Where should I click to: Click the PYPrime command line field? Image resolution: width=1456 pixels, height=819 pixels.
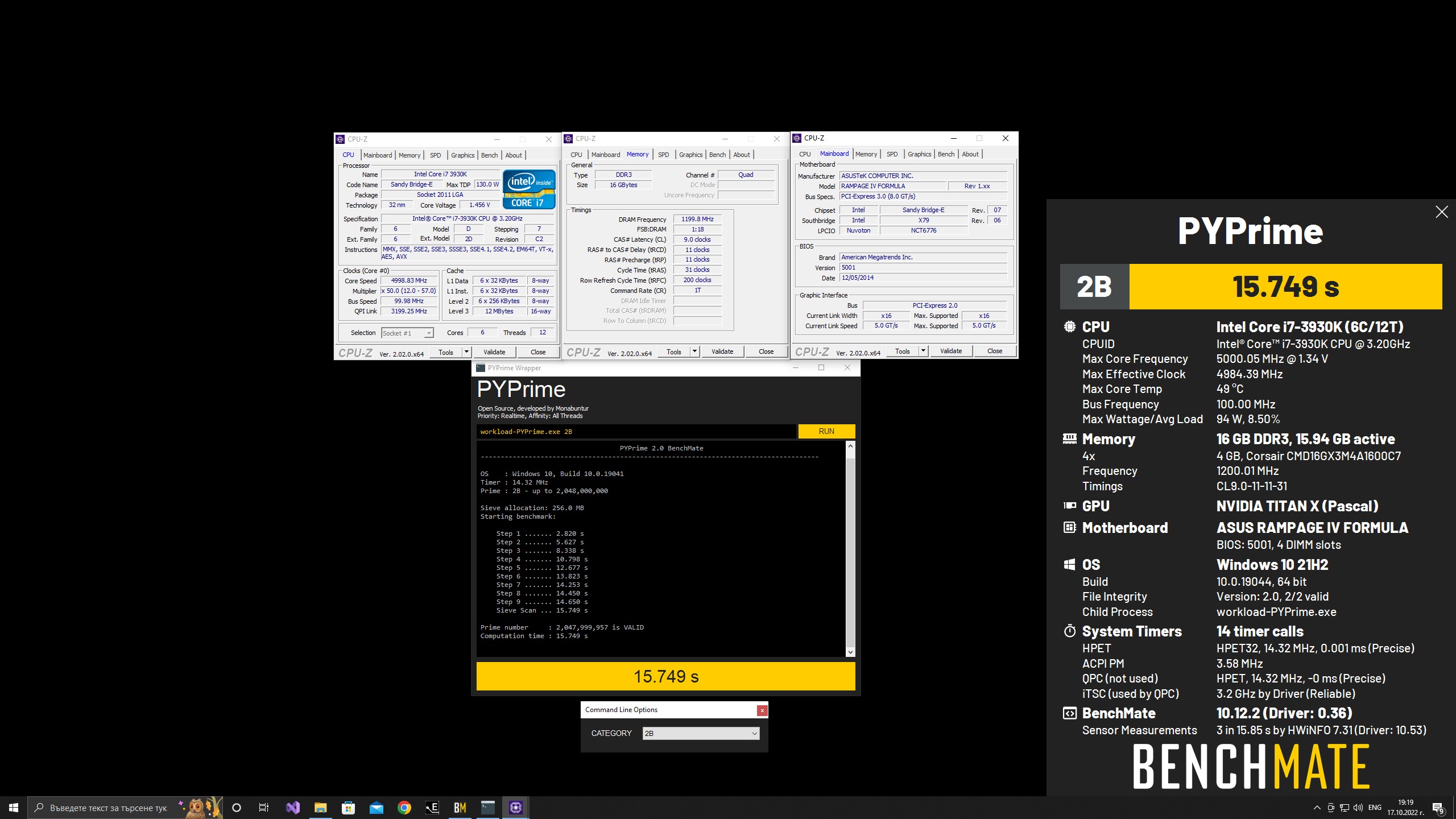coord(636,431)
